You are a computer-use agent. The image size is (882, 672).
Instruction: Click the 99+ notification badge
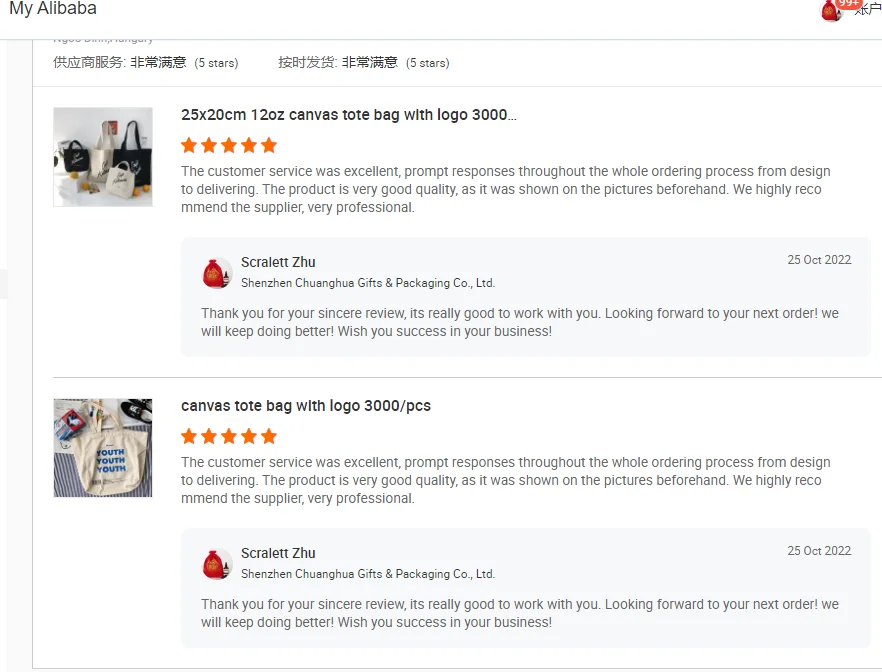(x=847, y=4)
